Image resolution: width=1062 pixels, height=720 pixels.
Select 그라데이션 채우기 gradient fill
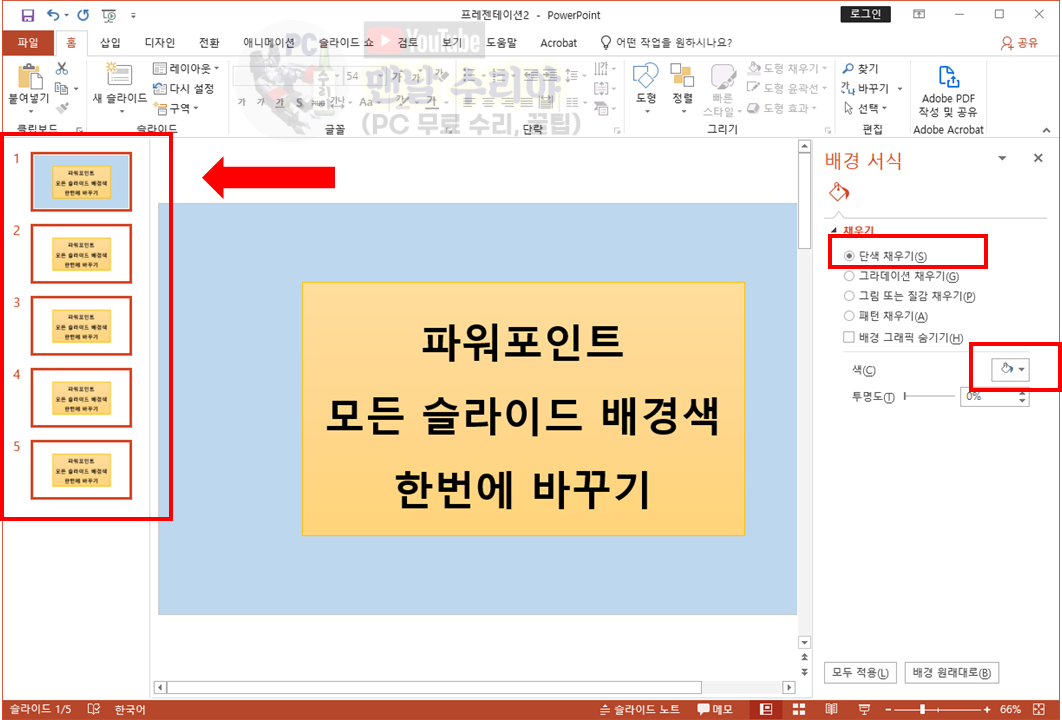tap(901, 276)
